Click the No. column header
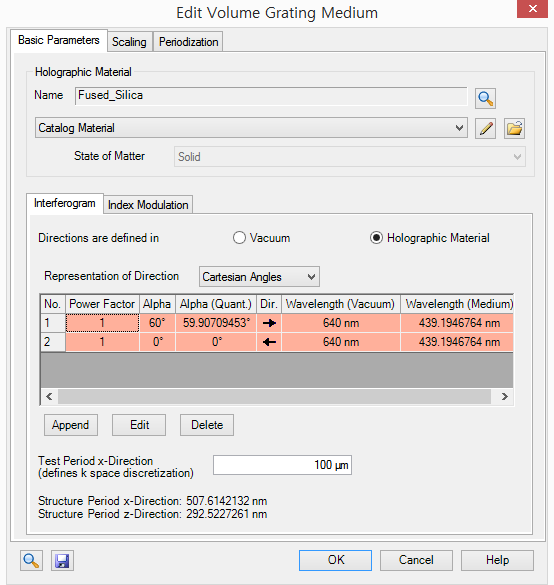Screen dimensions: 554x585 53,304
